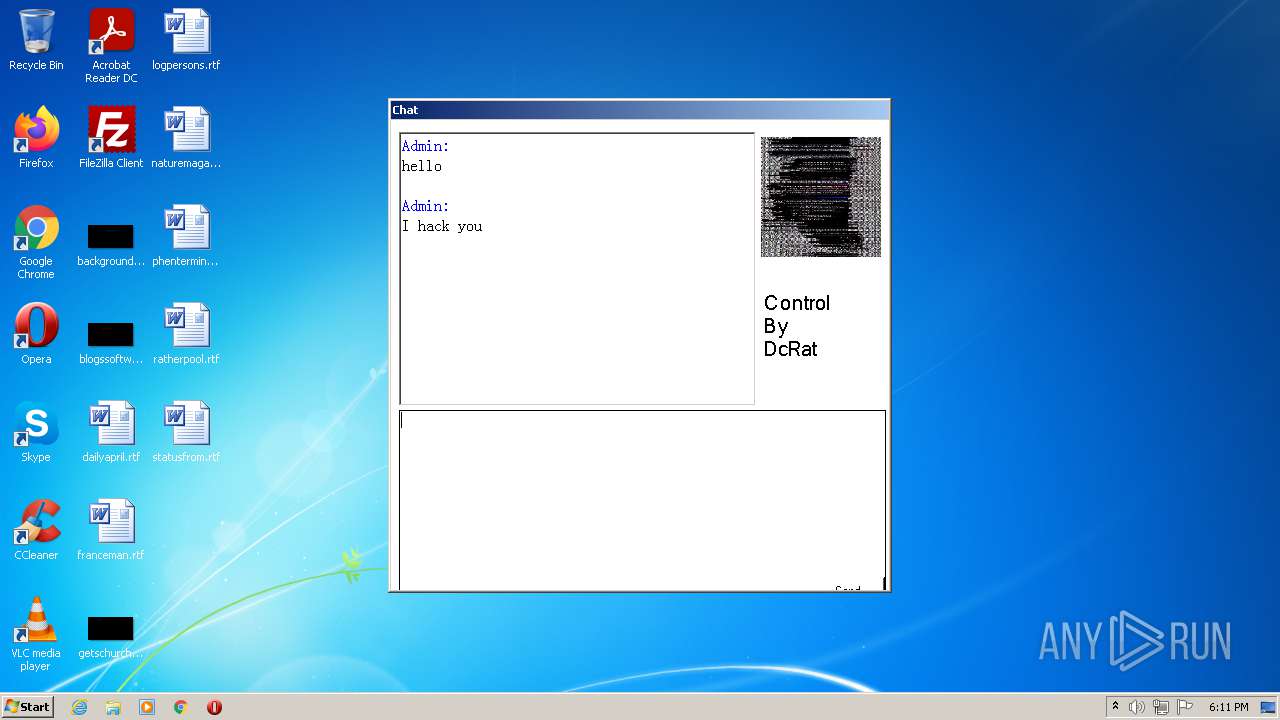Click the network tray icon
The width and height of the screenshot is (1280, 720).
point(1161,707)
